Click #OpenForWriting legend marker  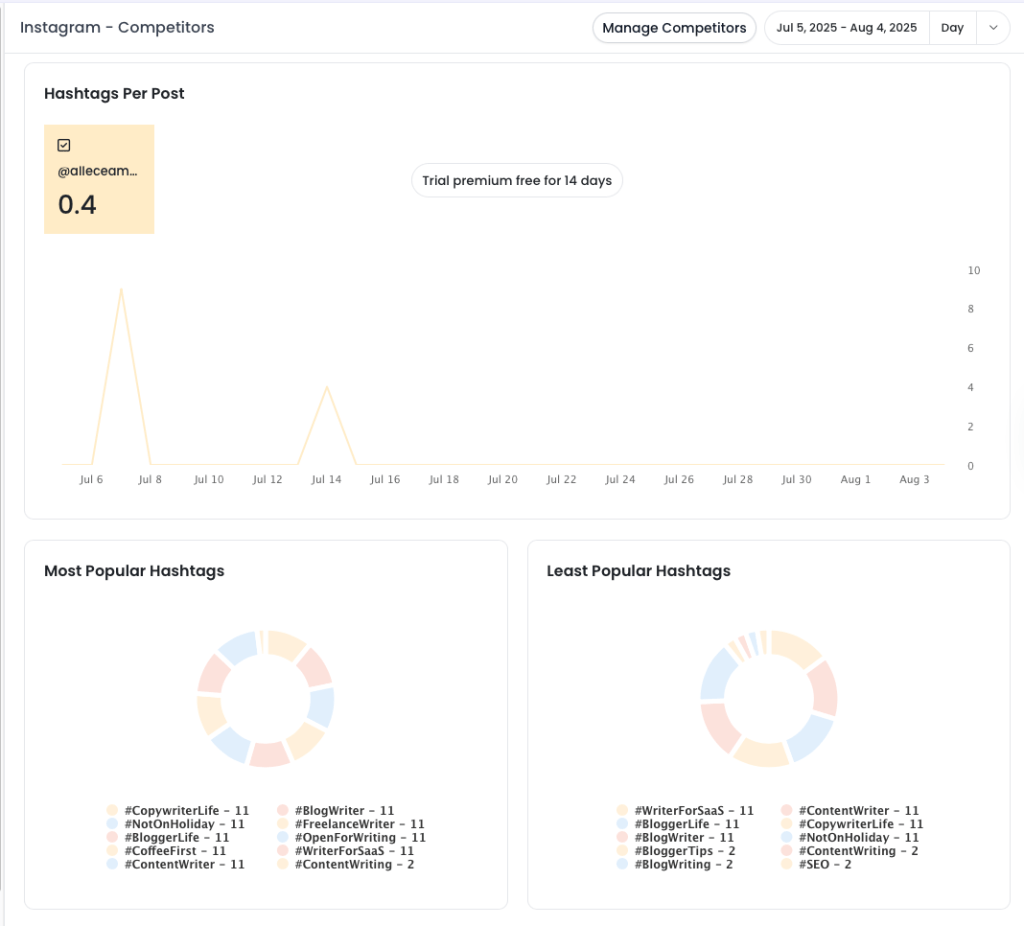[283, 838]
